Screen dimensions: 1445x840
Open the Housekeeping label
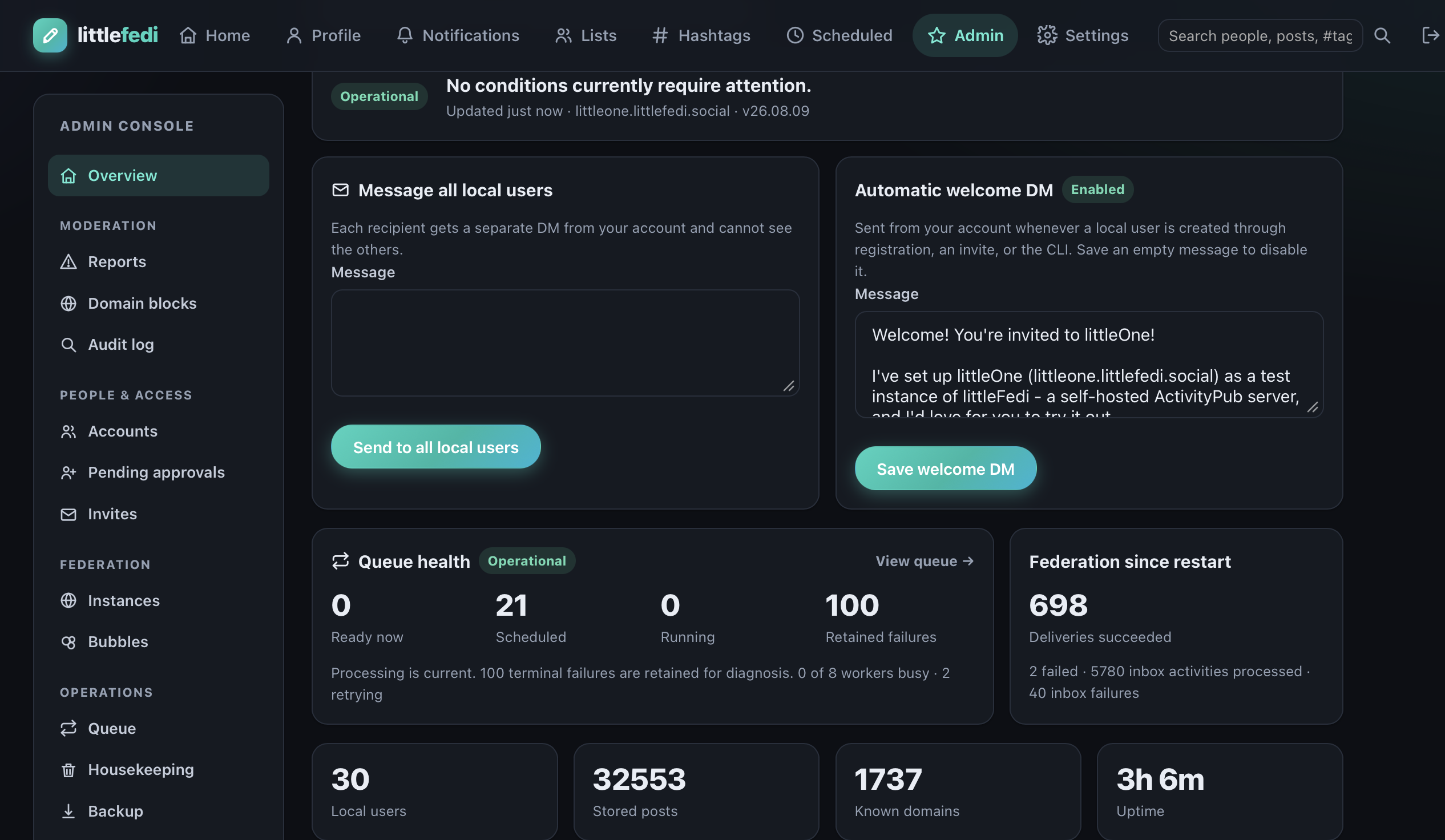(141, 770)
